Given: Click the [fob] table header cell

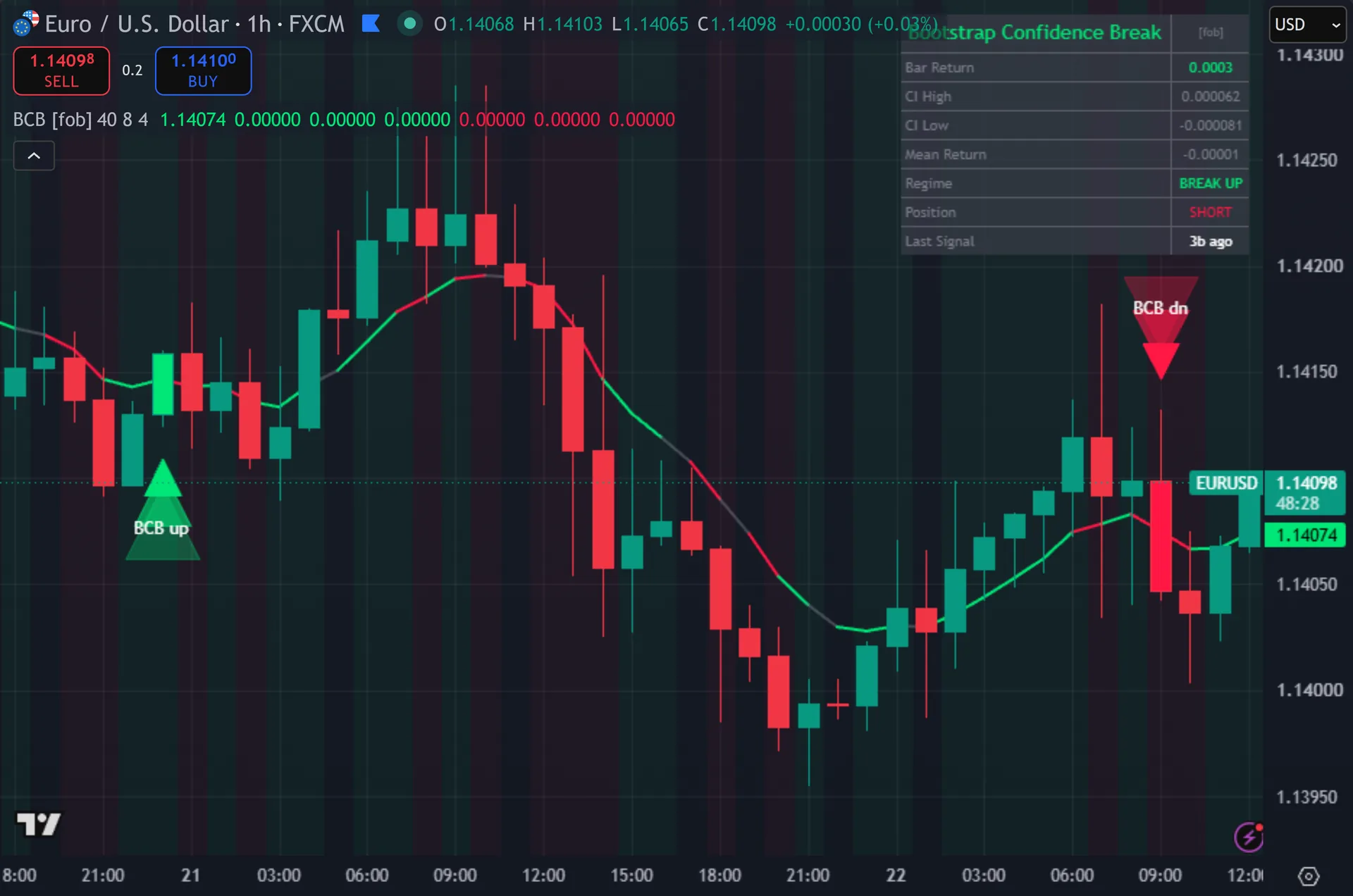Looking at the screenshot, I should (1211, 32).
